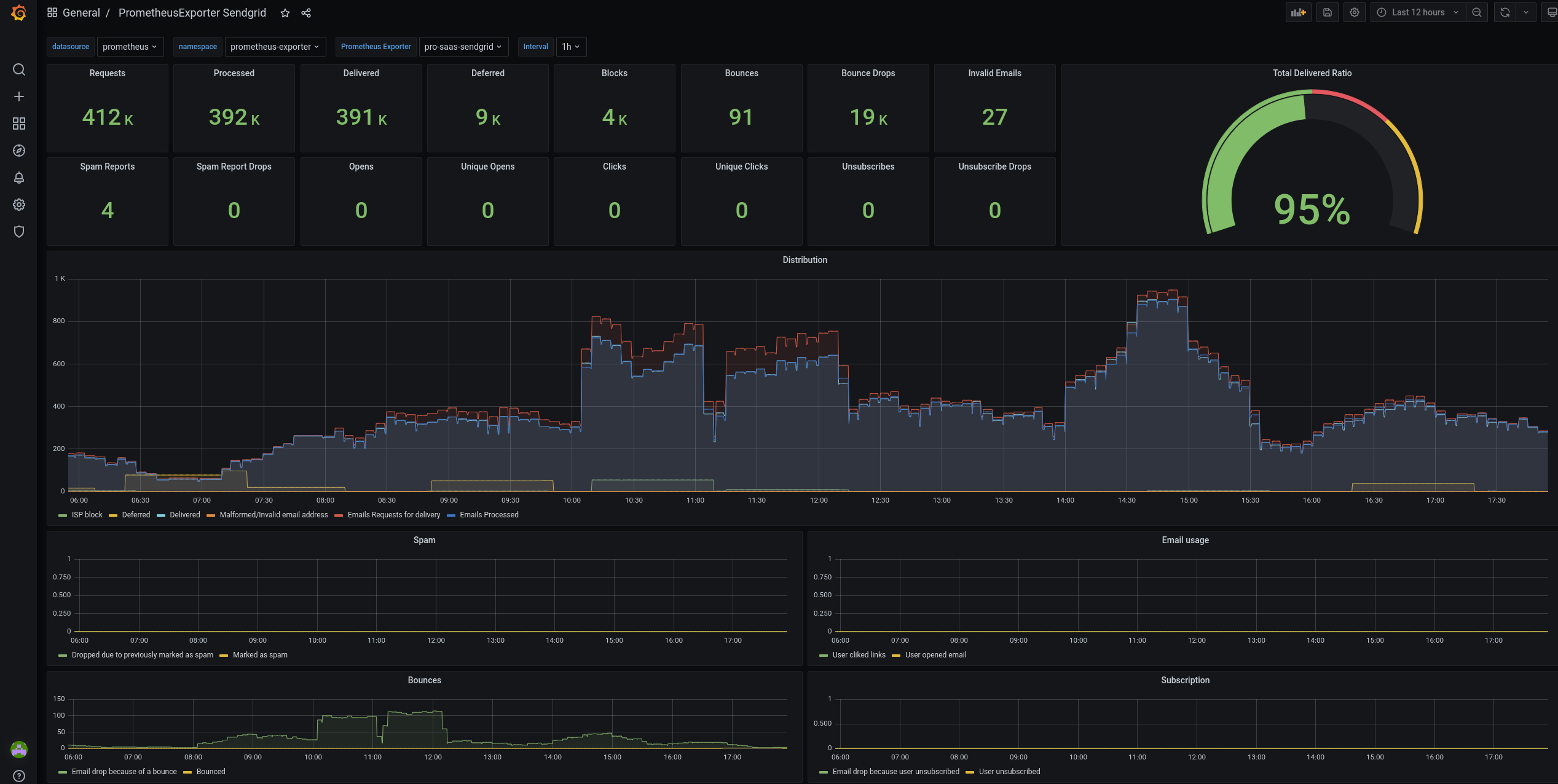
Task: Open the Server Admin shield icon
Action: tap(19, 232)
